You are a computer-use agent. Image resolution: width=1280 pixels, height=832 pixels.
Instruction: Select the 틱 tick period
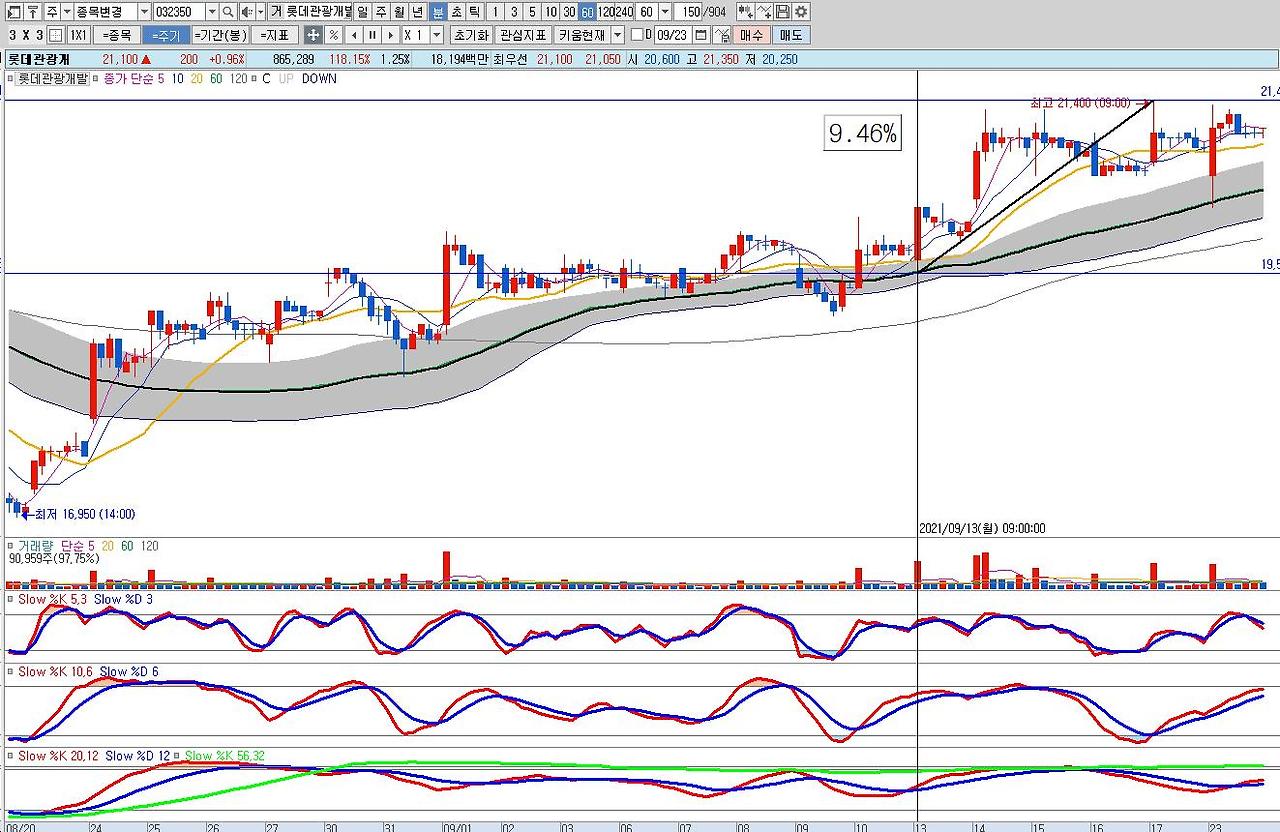474,12
